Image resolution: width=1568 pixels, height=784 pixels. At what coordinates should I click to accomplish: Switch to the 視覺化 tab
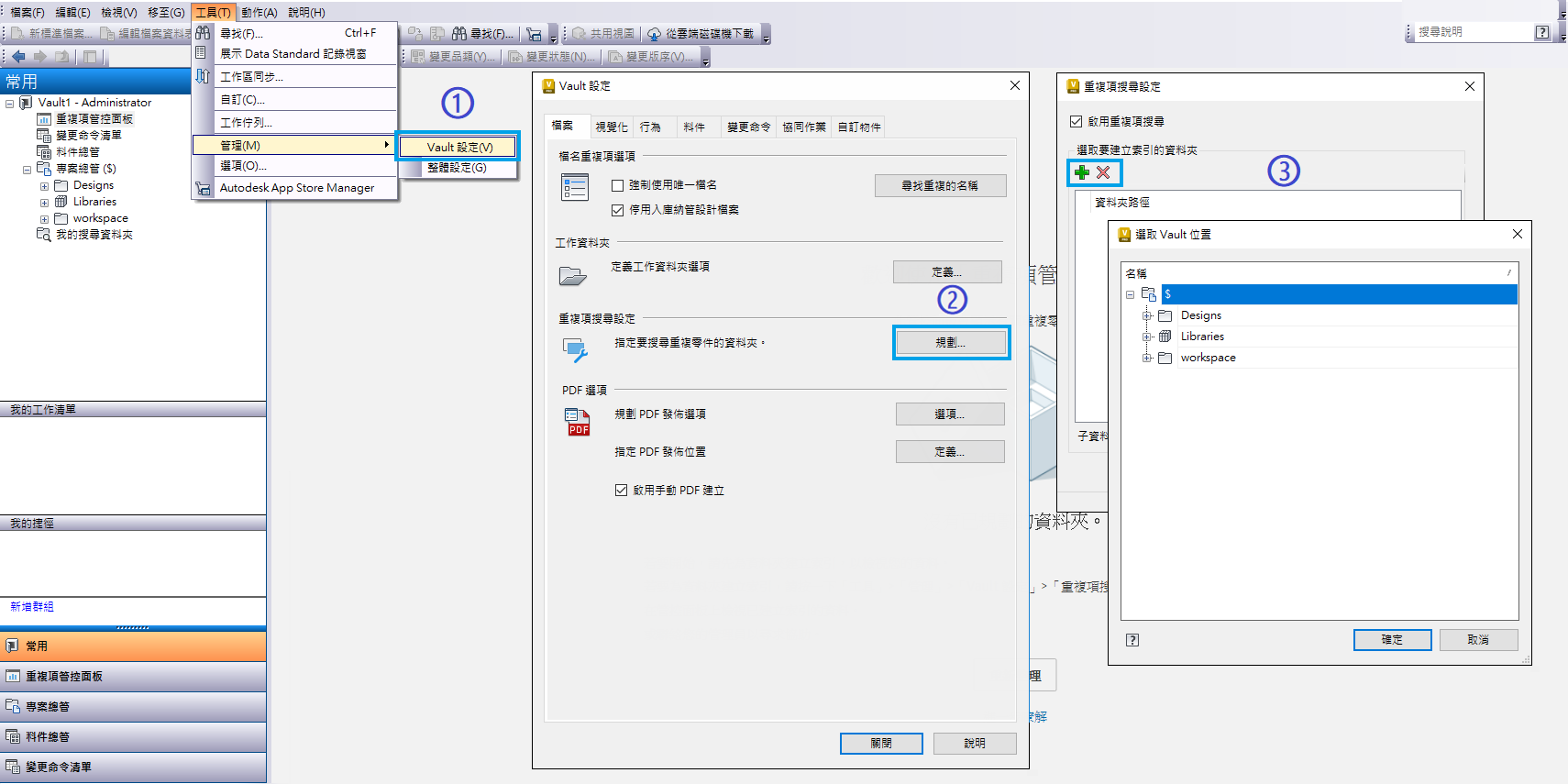click(612, 127)
